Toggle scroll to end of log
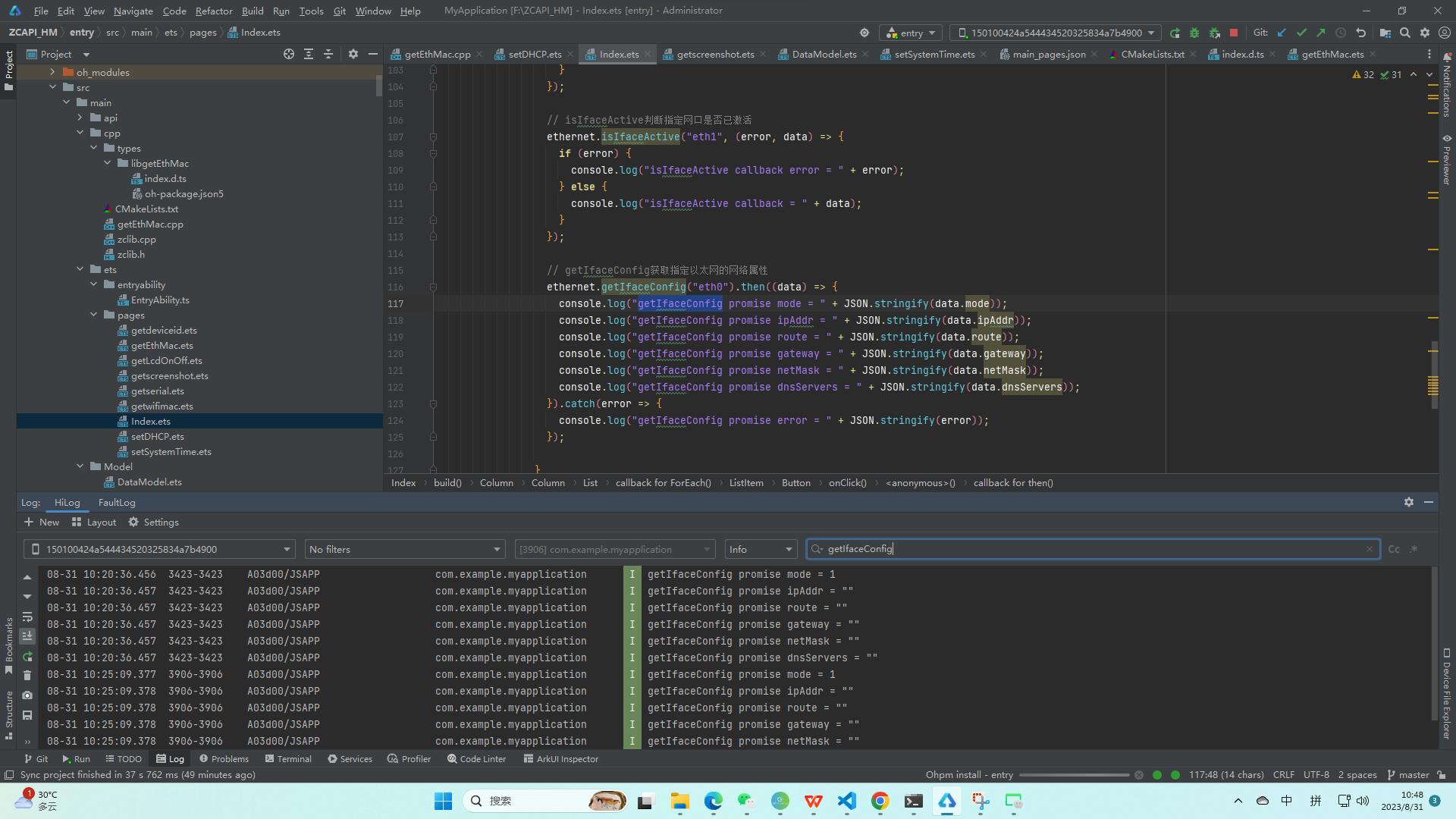This screenshot has height=819, width=1456. click(x=27, y=636)
